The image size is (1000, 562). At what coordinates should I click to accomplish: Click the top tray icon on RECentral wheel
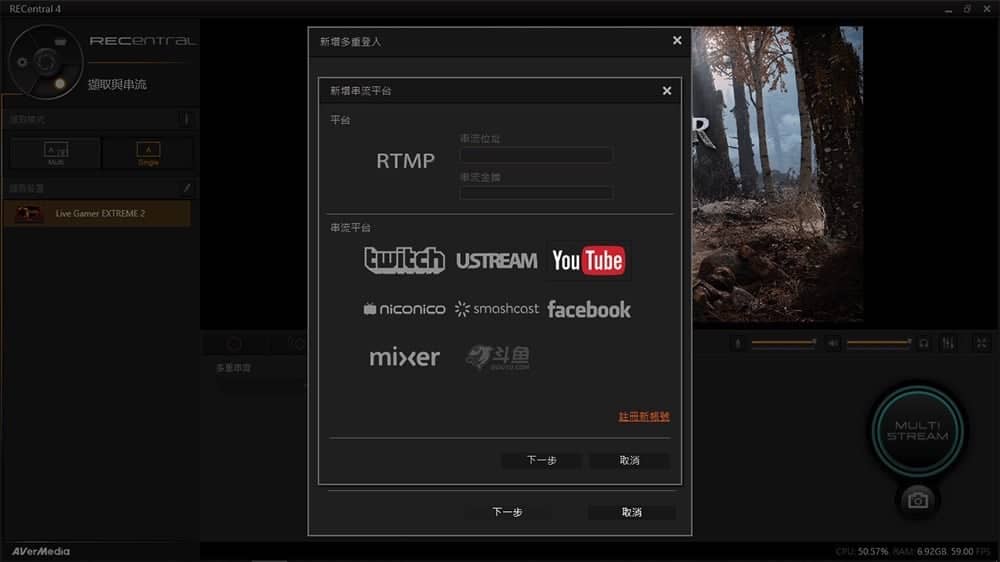click(x=60, y=42)
